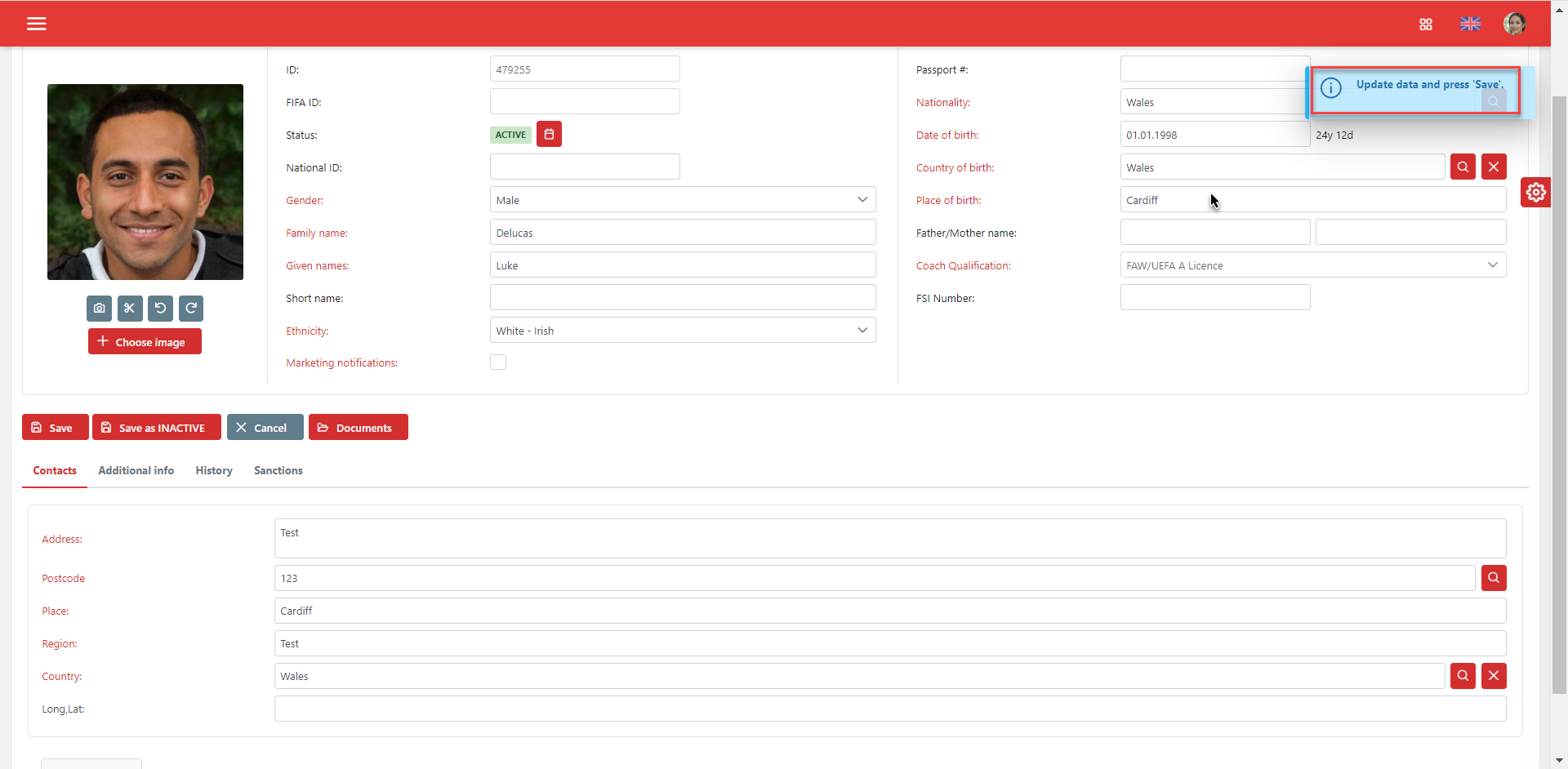Click the scissors crop image icon
Image resolution: width=1568 pixels, height=769 pixels.
pyautogui.click(x=129, y=309)
